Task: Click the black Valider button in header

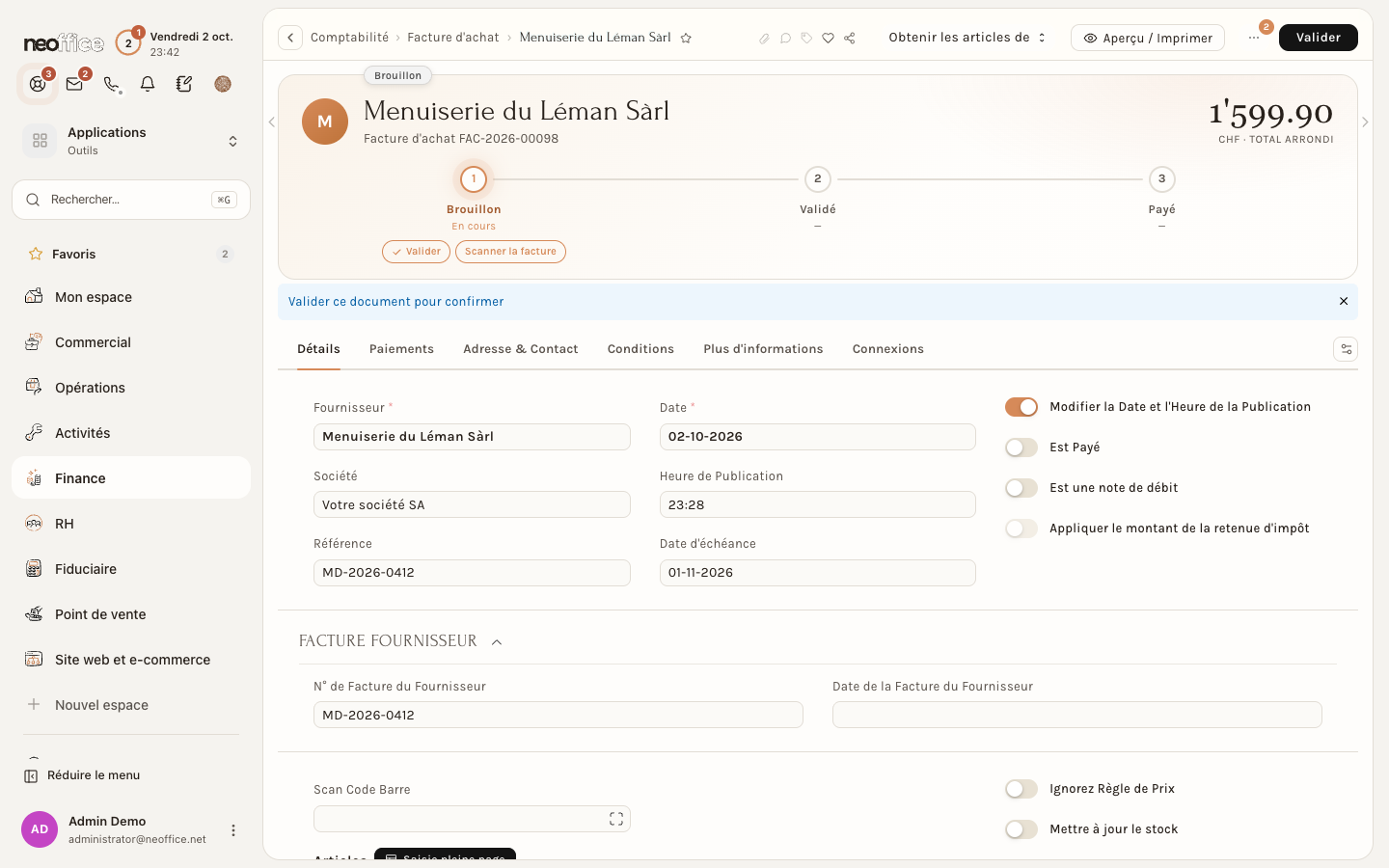Action: (1319, 38)
